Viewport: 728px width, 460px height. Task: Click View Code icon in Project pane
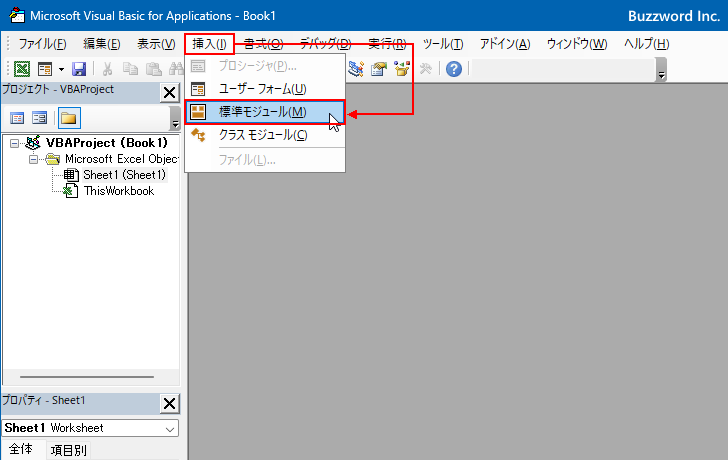[x=17, y=118]
